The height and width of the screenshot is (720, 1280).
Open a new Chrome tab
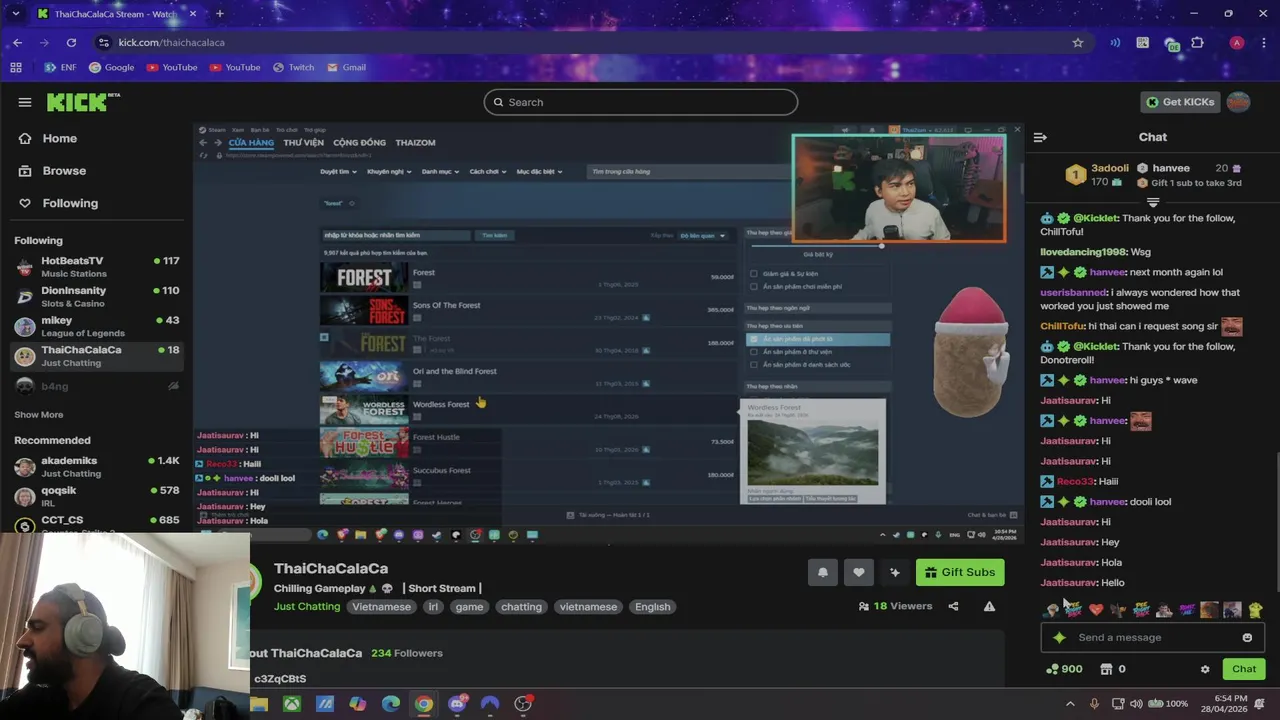tap(219, 14)
